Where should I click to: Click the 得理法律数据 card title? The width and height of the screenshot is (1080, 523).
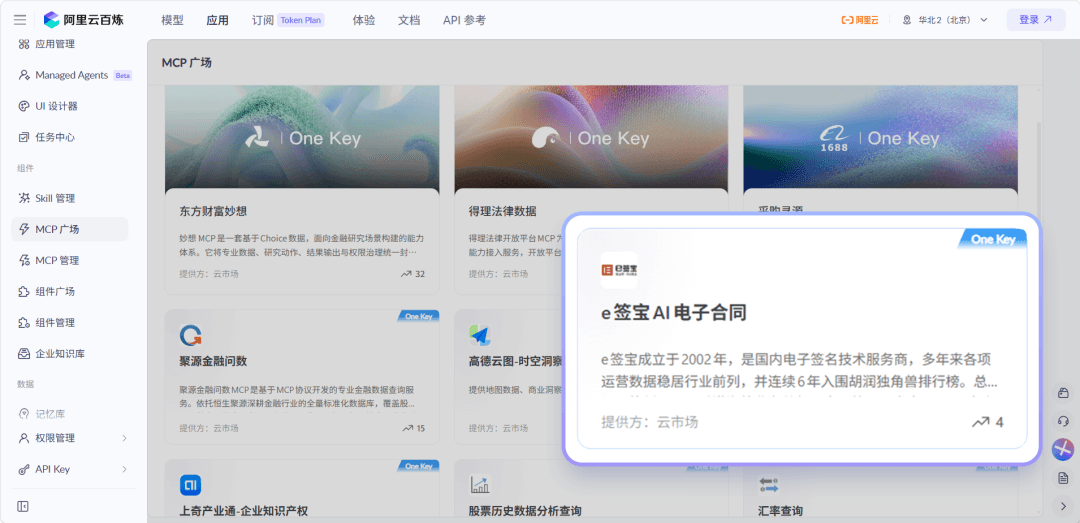(x=502, y=211)
